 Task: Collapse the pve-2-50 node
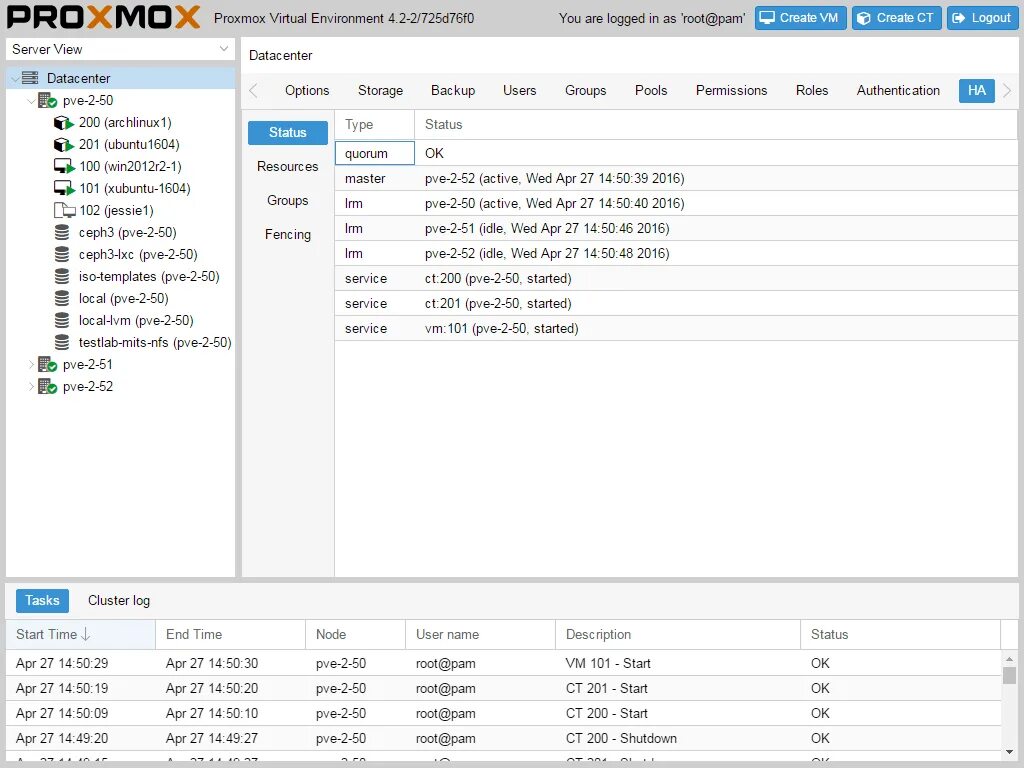click(x=31, y=101)
